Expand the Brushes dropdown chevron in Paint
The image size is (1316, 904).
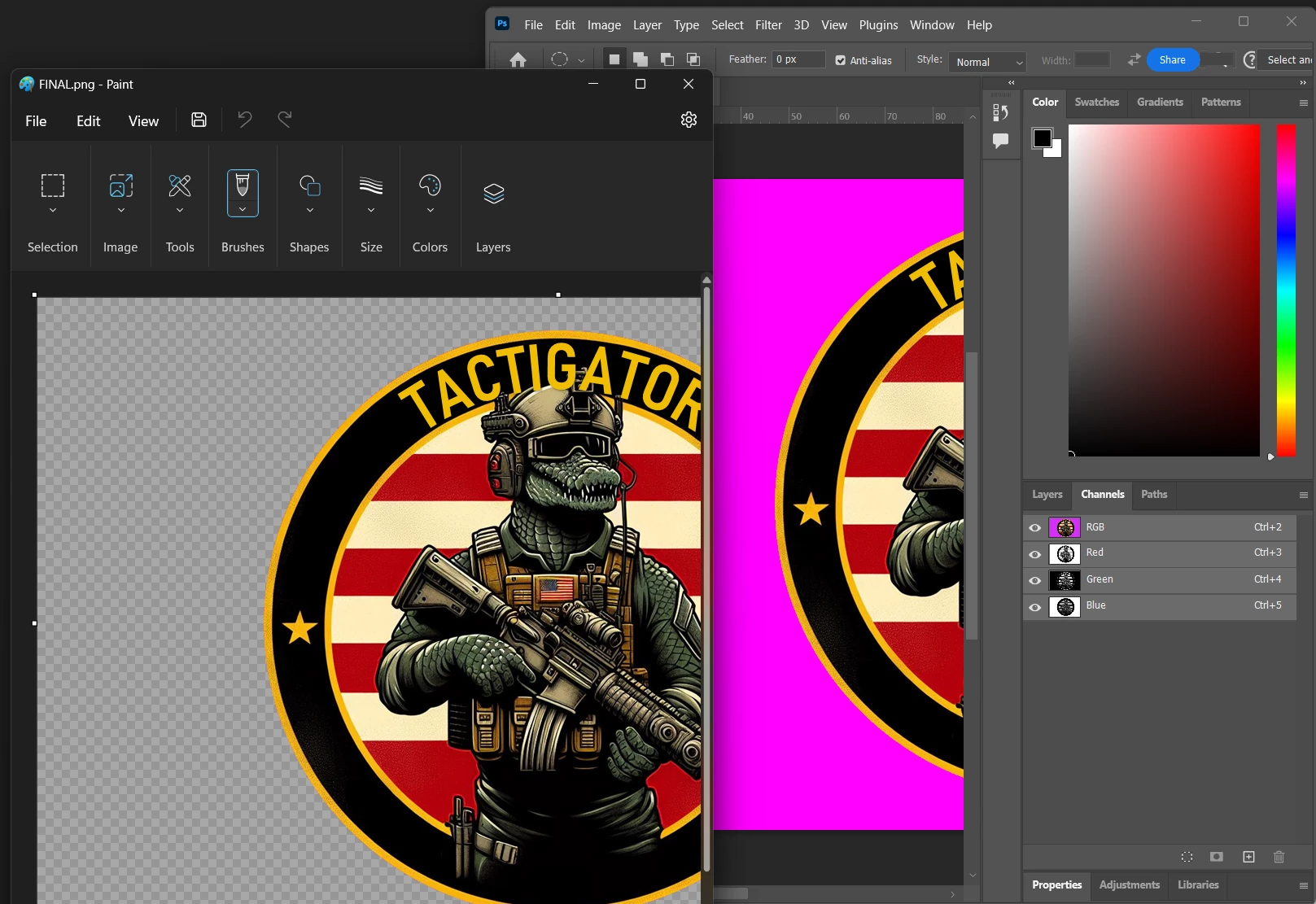tap(243, 209)
